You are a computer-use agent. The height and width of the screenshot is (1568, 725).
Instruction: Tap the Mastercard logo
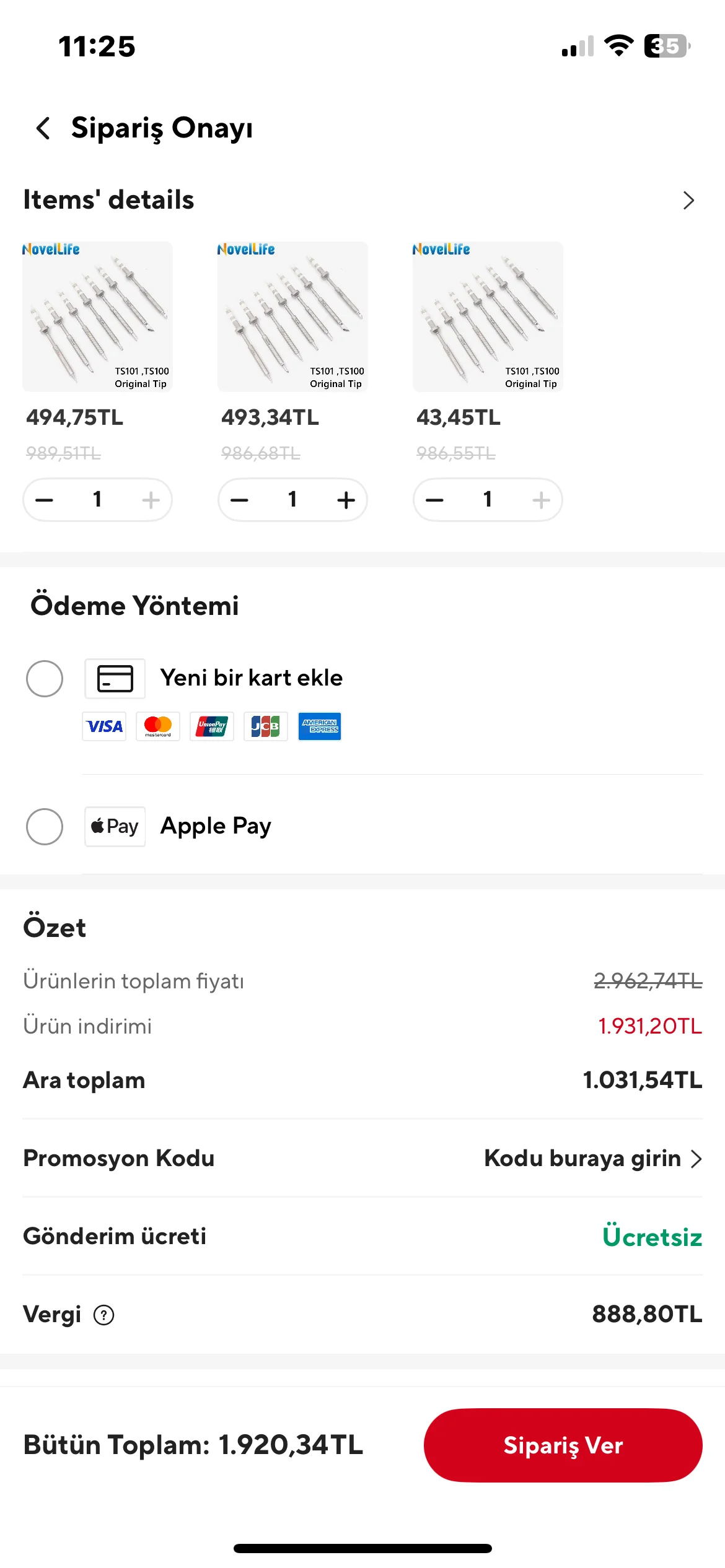tap(158, 726)
